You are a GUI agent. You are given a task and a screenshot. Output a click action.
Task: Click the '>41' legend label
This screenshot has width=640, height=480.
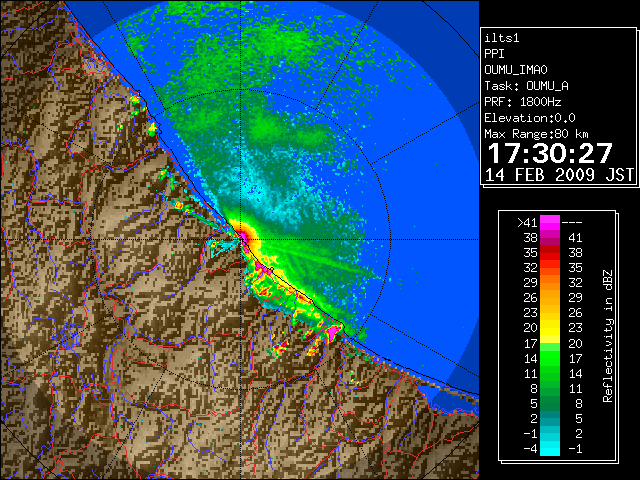coord(527,223)
